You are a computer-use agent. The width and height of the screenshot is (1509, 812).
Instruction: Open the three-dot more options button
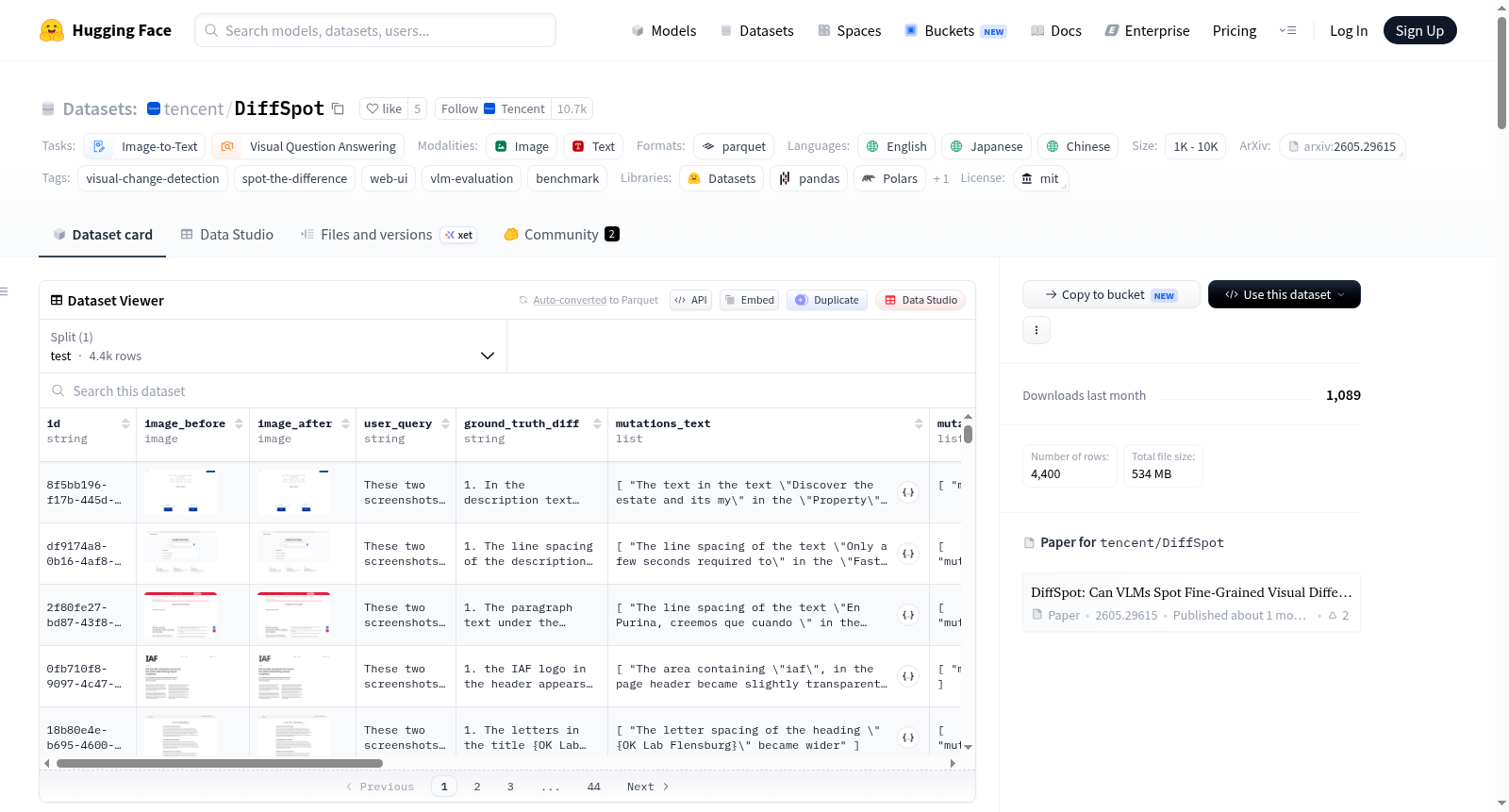click(1036, 330)
